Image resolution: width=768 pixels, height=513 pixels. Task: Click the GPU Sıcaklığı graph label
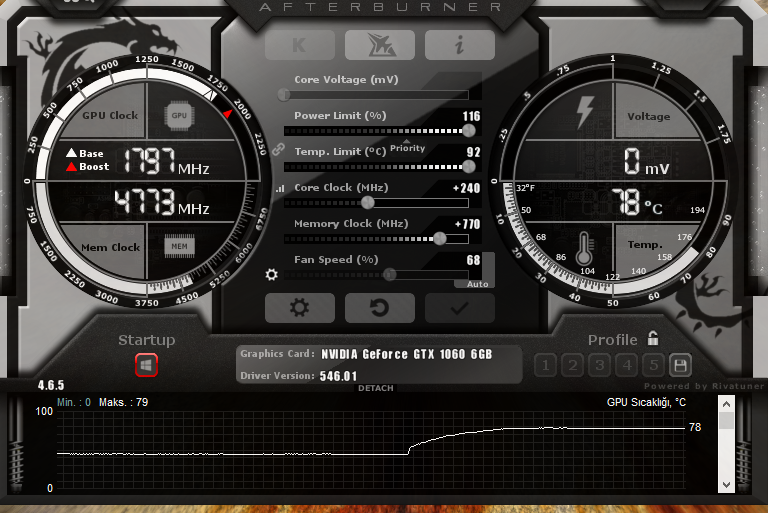point(646,402)
